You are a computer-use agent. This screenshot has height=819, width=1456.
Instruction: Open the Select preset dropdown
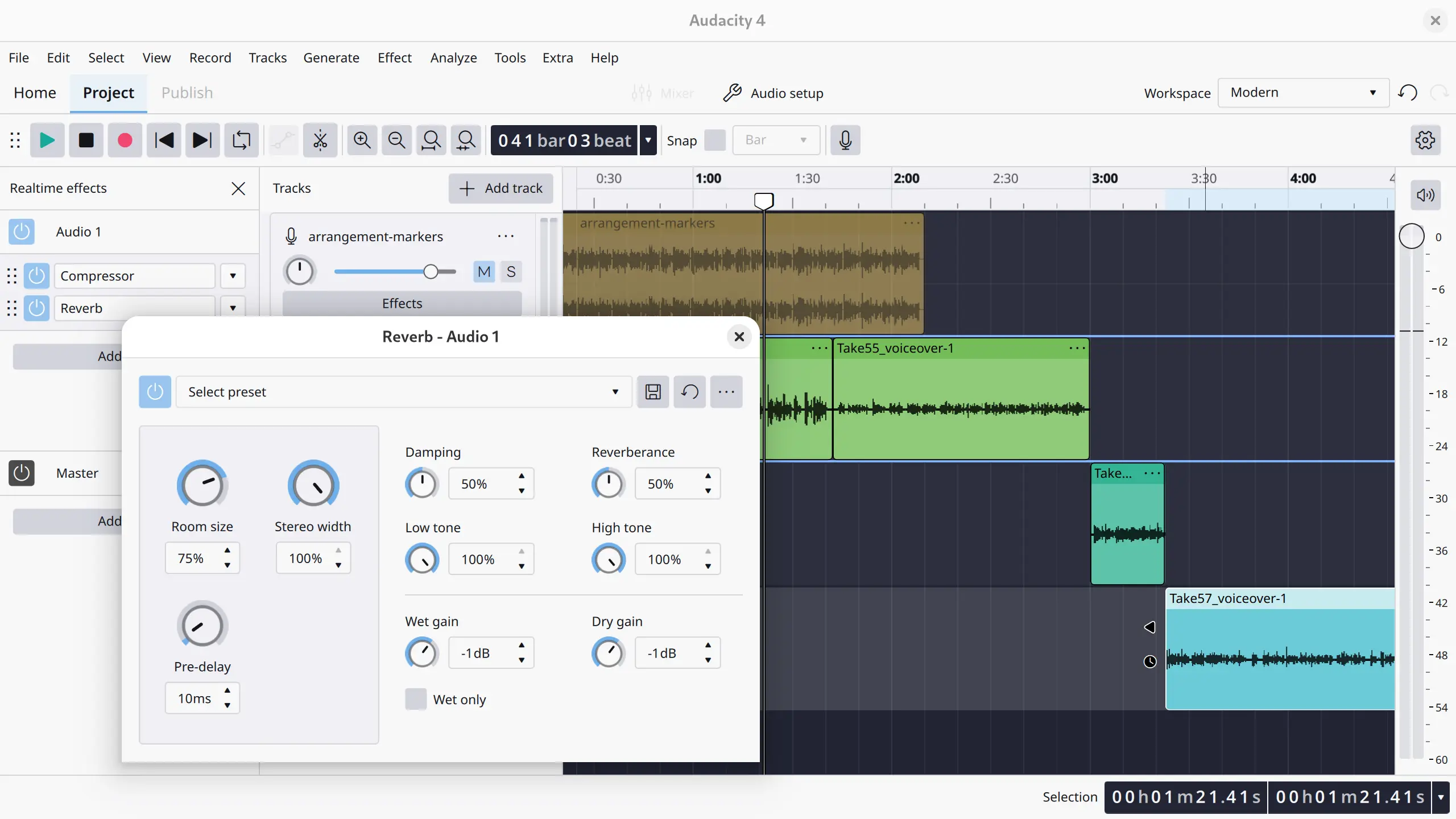[x=404, y=392]
